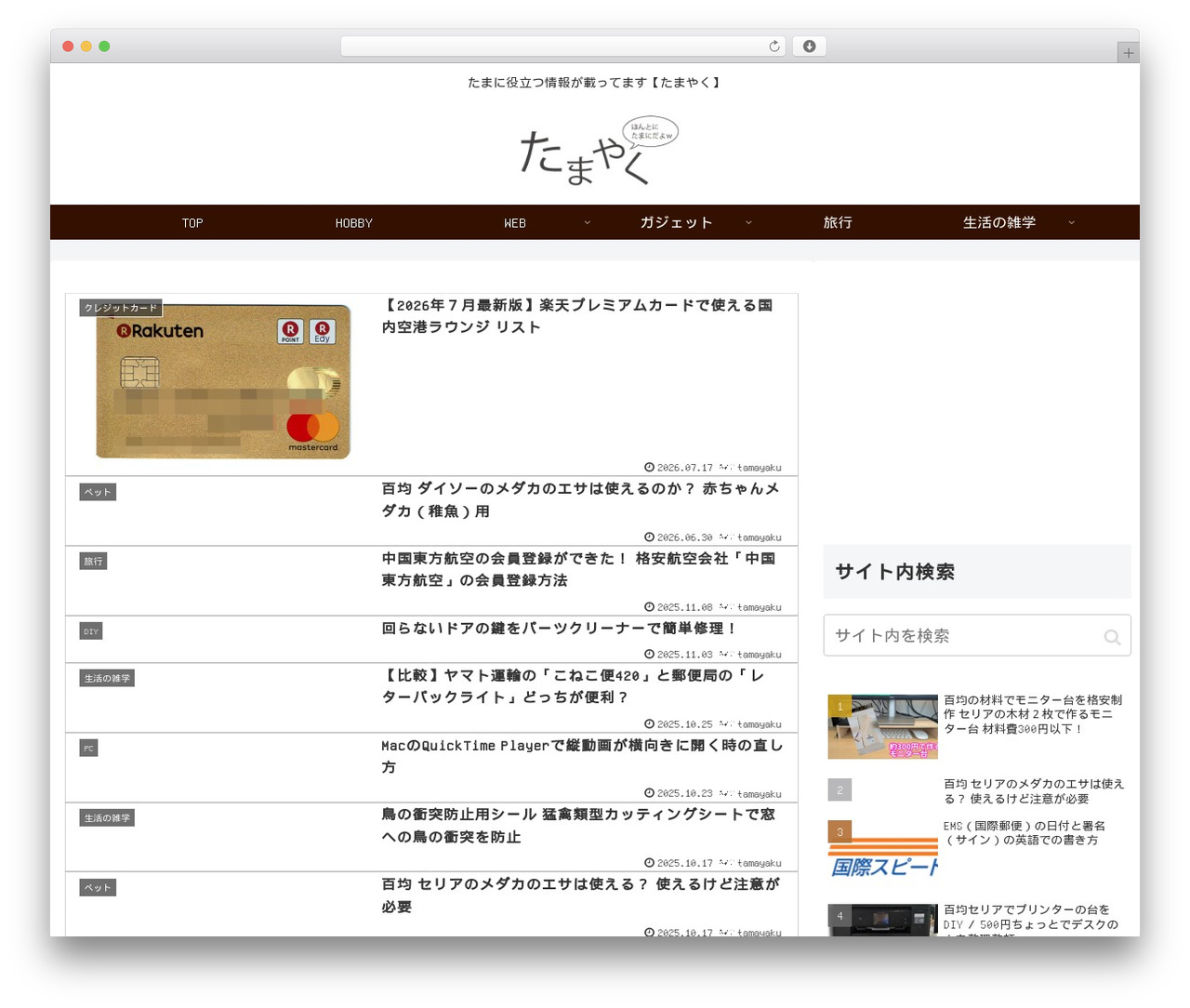Expand the ガジェット menu chevron
This screenshot has height=1008, width=1190.
tap(748, 223)
